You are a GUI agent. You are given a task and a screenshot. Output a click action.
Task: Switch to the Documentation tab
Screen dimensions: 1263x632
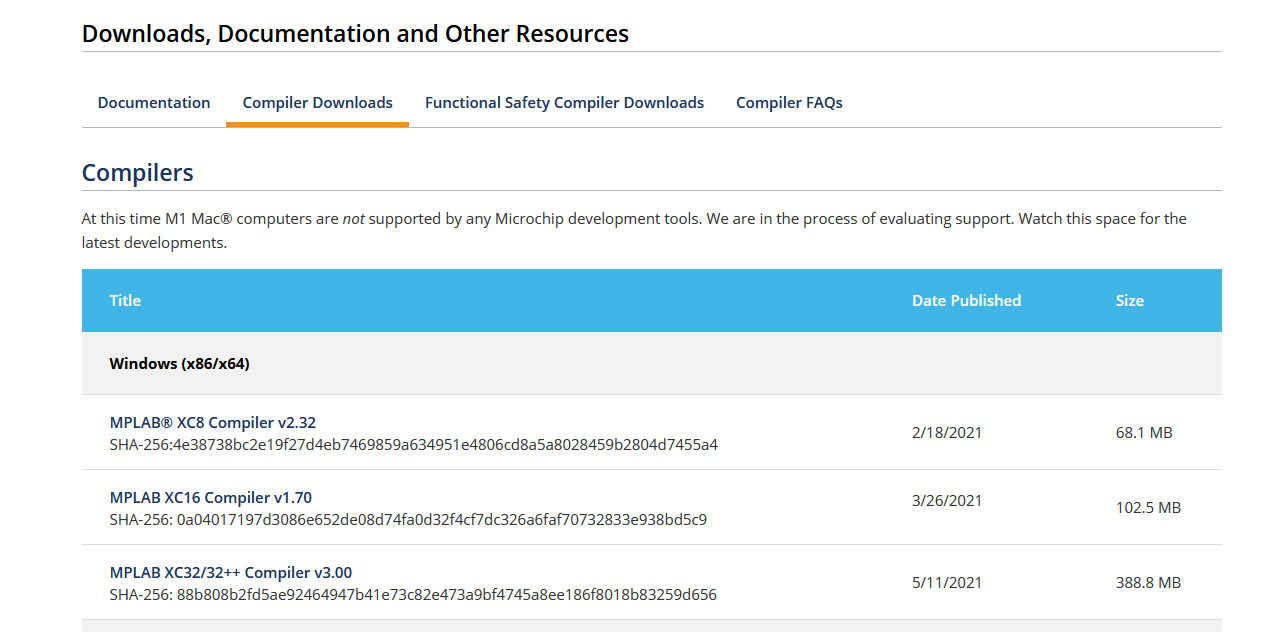tap(154, 103)
